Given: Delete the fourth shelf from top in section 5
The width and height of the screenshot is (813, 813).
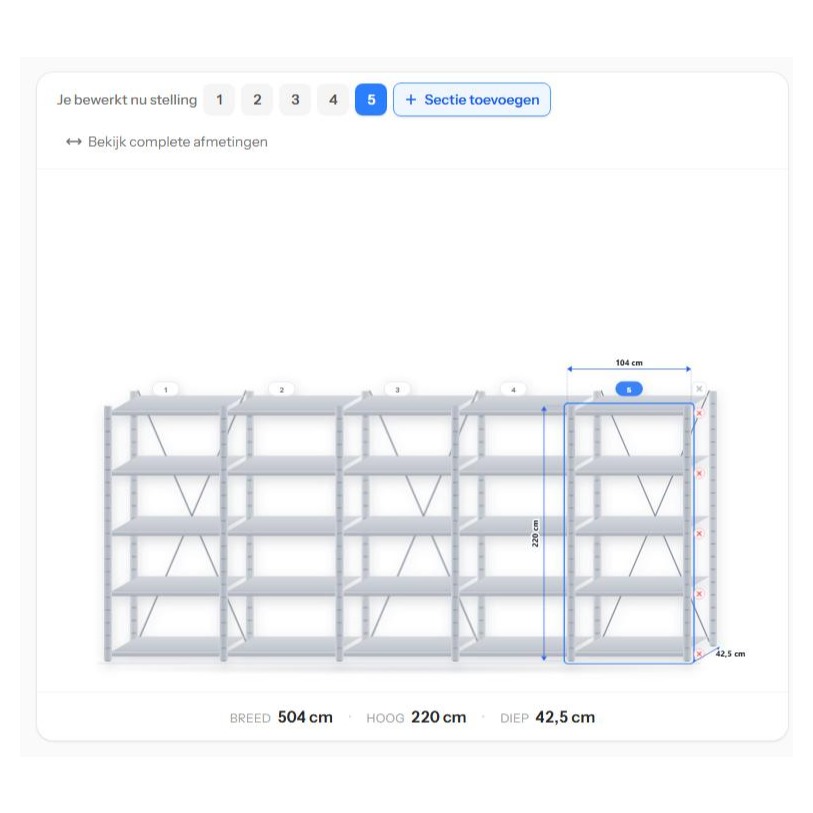Looking at the screenshot, I should [699, 594].
